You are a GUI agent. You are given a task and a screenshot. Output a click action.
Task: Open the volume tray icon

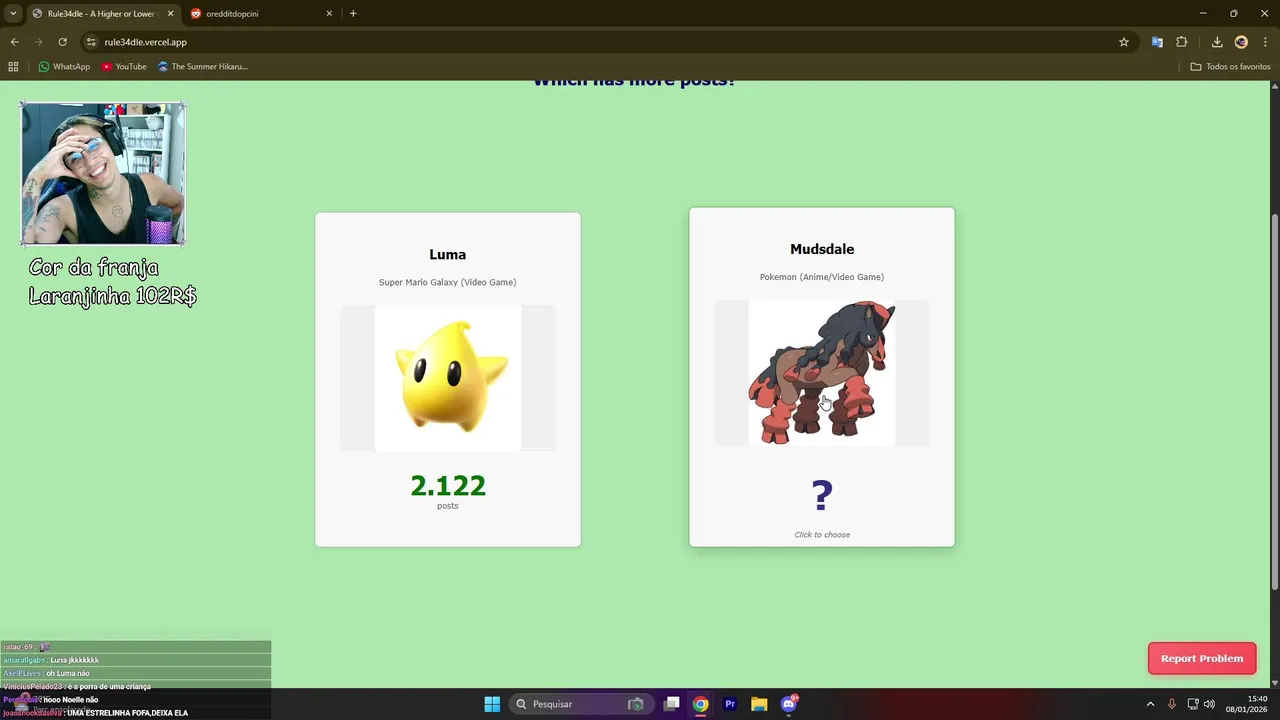tap(1209, 704)
